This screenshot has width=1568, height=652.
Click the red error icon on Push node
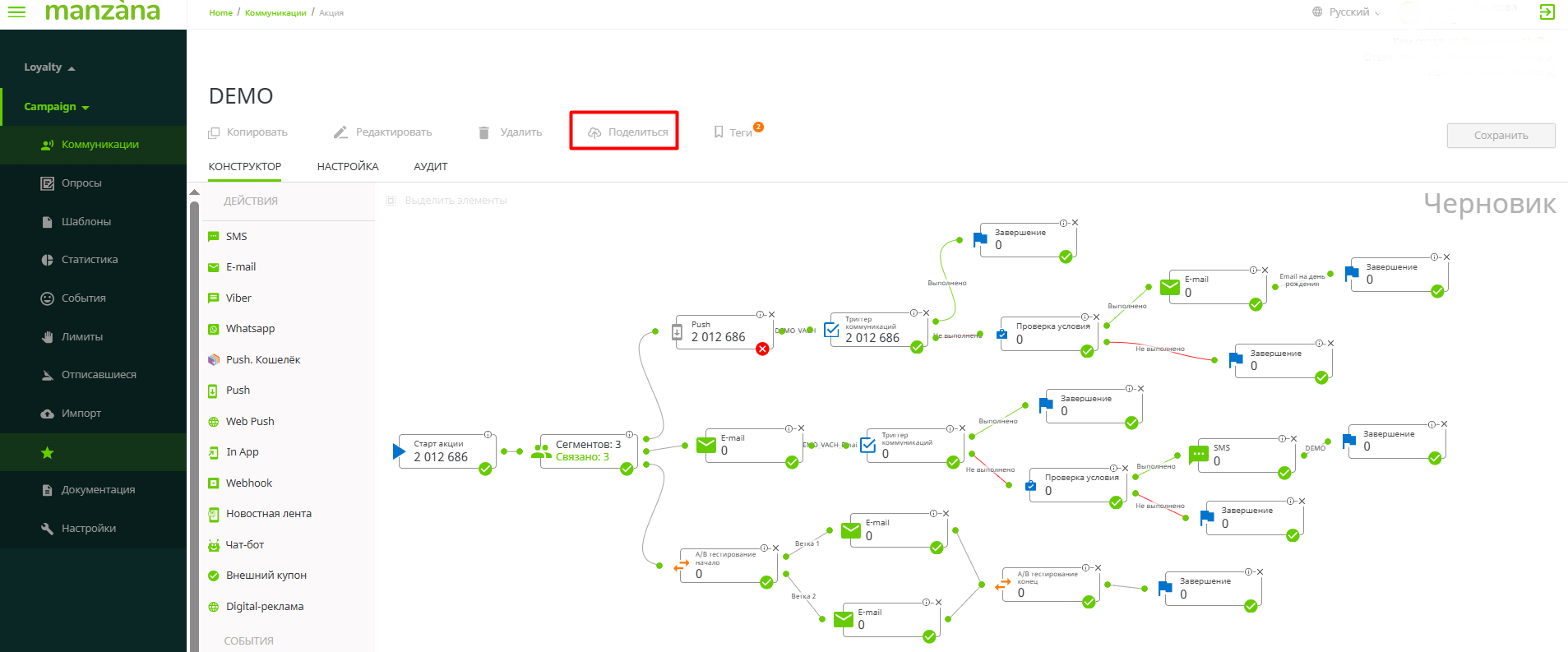click(x=762, y=349)
